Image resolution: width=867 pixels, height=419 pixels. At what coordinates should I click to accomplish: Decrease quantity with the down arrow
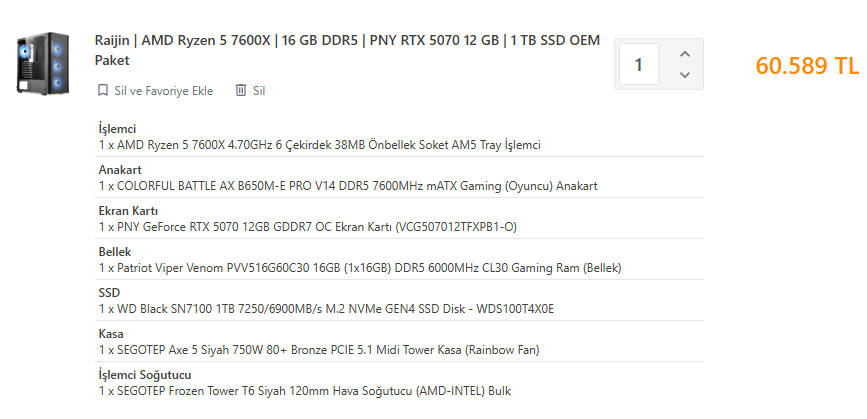pos(684,75)
